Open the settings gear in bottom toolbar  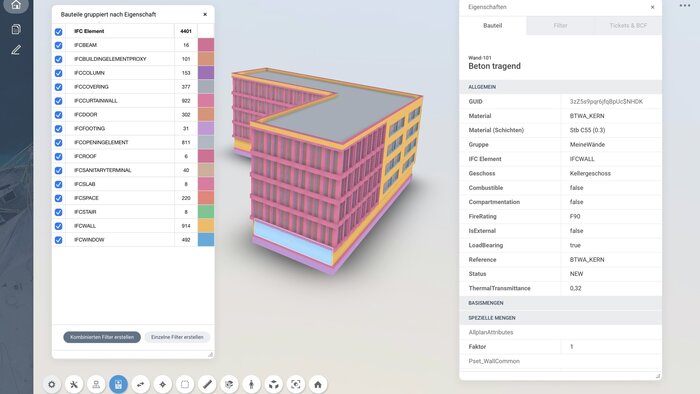(x=52, y=384)
